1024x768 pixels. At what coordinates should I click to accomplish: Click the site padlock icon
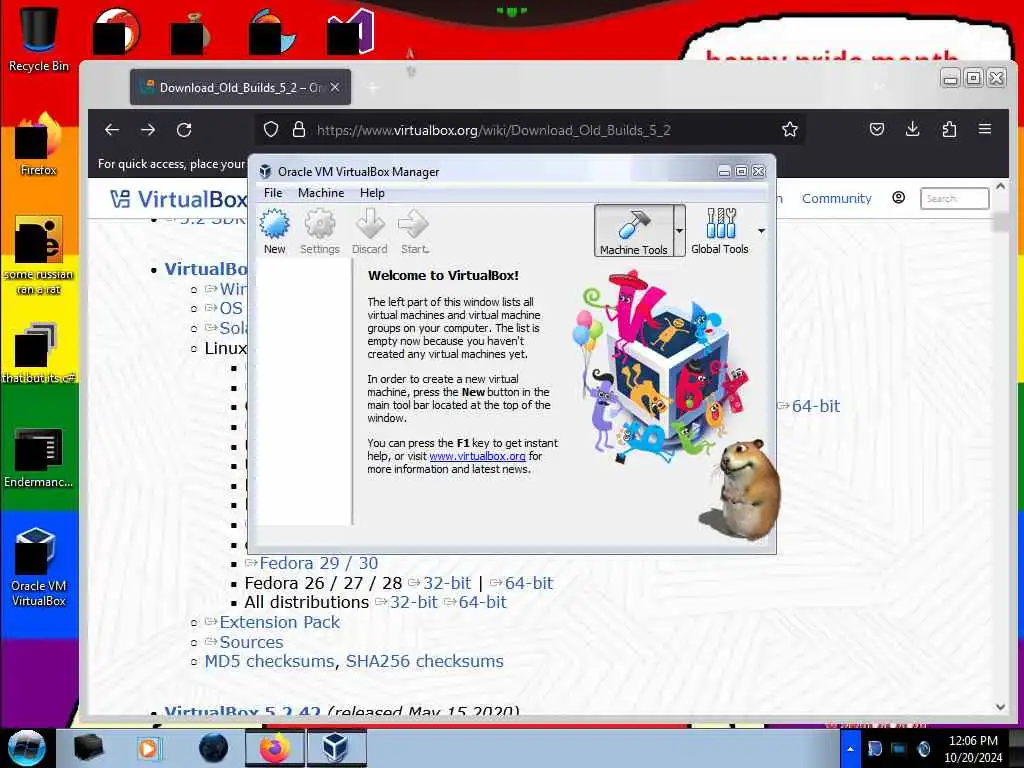(299, 130)
